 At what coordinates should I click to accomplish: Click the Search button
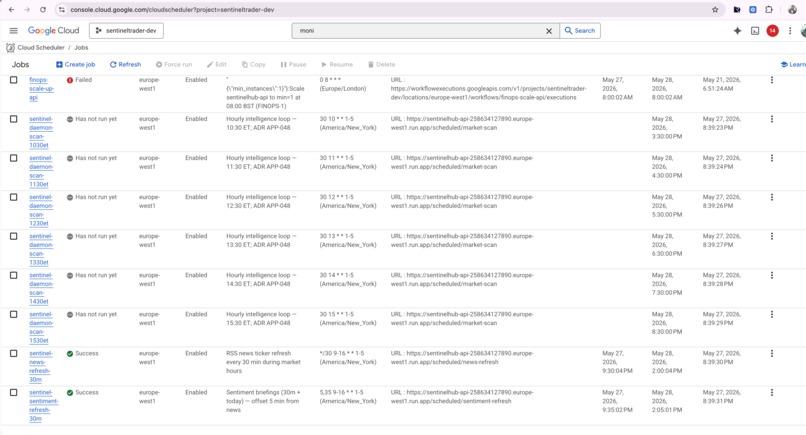pyautogui.click(x=580, y=31)
